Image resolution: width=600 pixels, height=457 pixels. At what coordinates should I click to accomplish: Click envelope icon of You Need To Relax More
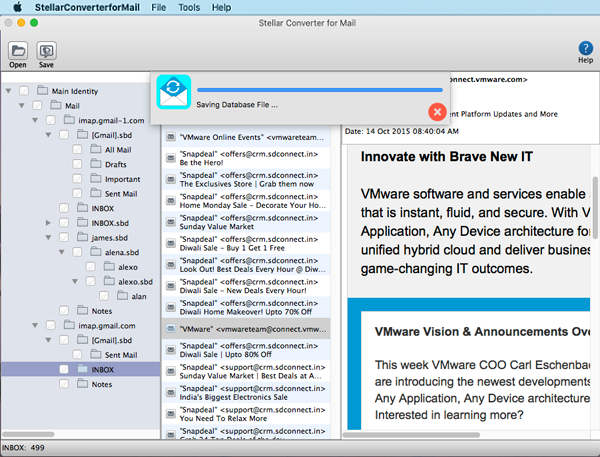tap(171, 414)
